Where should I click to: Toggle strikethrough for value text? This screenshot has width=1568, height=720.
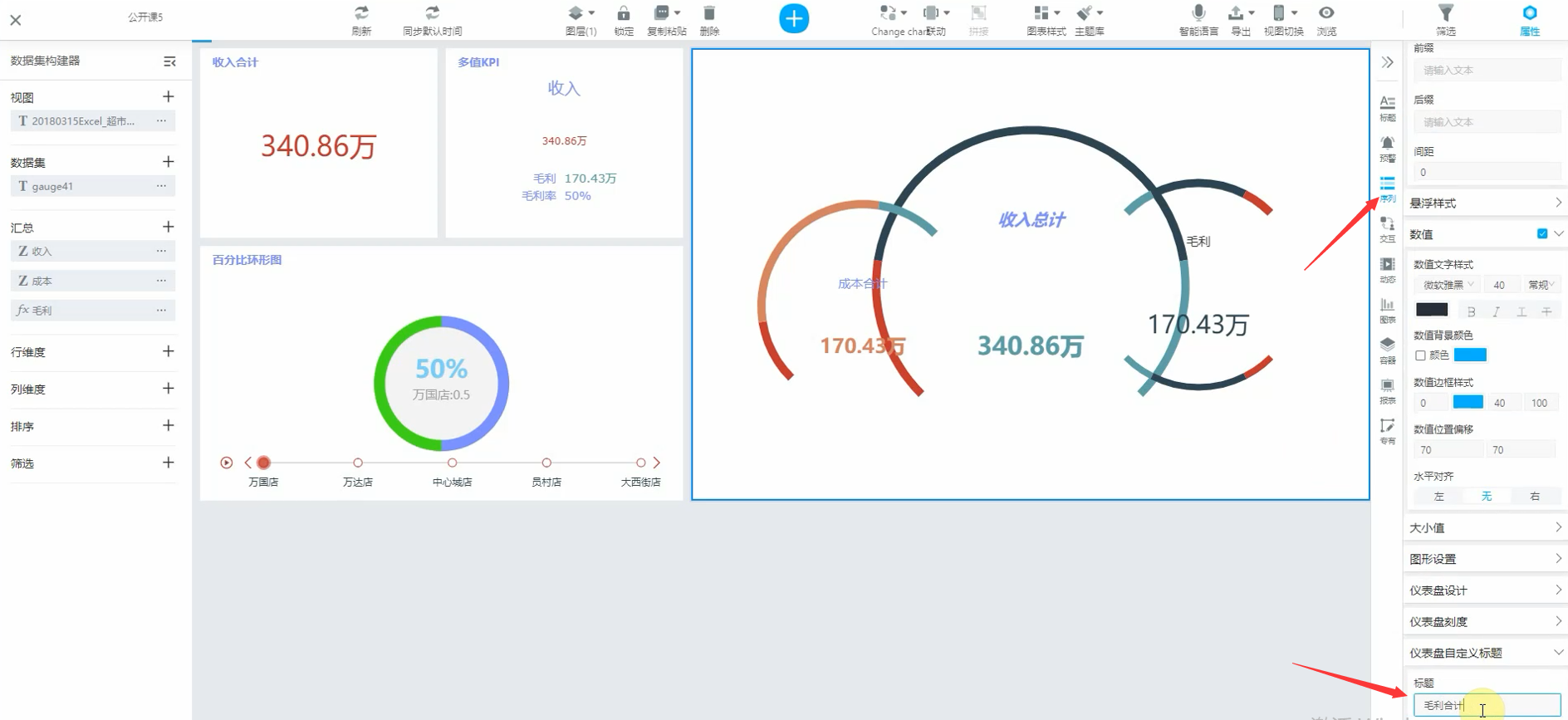click(1546, 311)
